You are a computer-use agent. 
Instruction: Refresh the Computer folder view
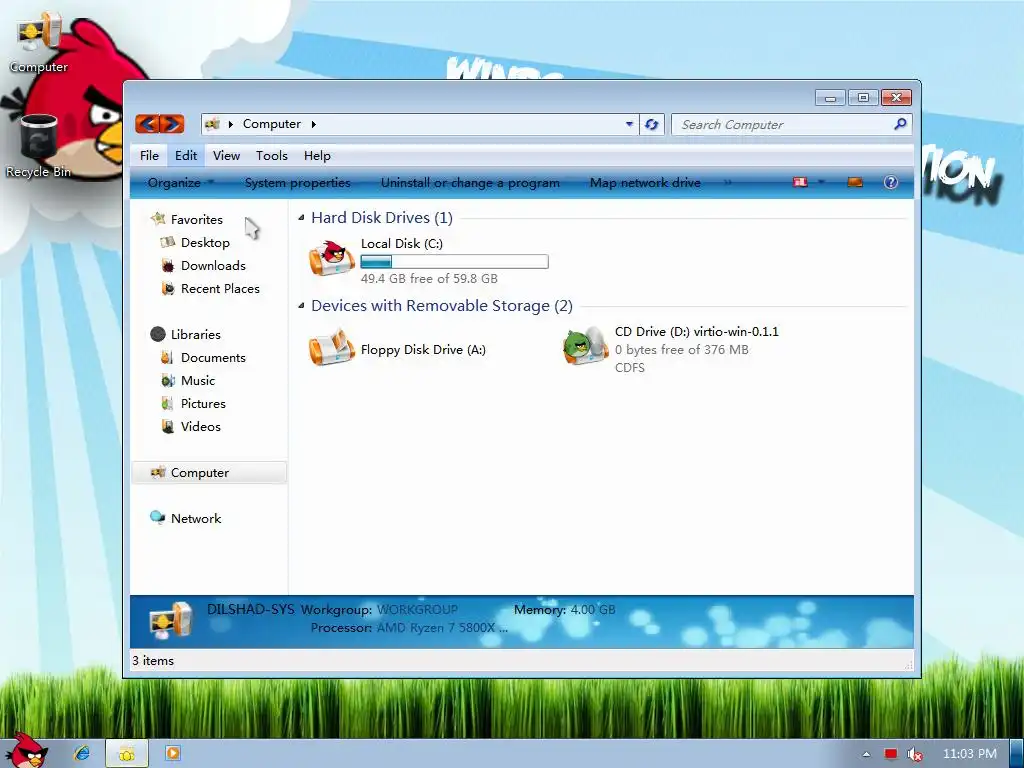[651, 124]
